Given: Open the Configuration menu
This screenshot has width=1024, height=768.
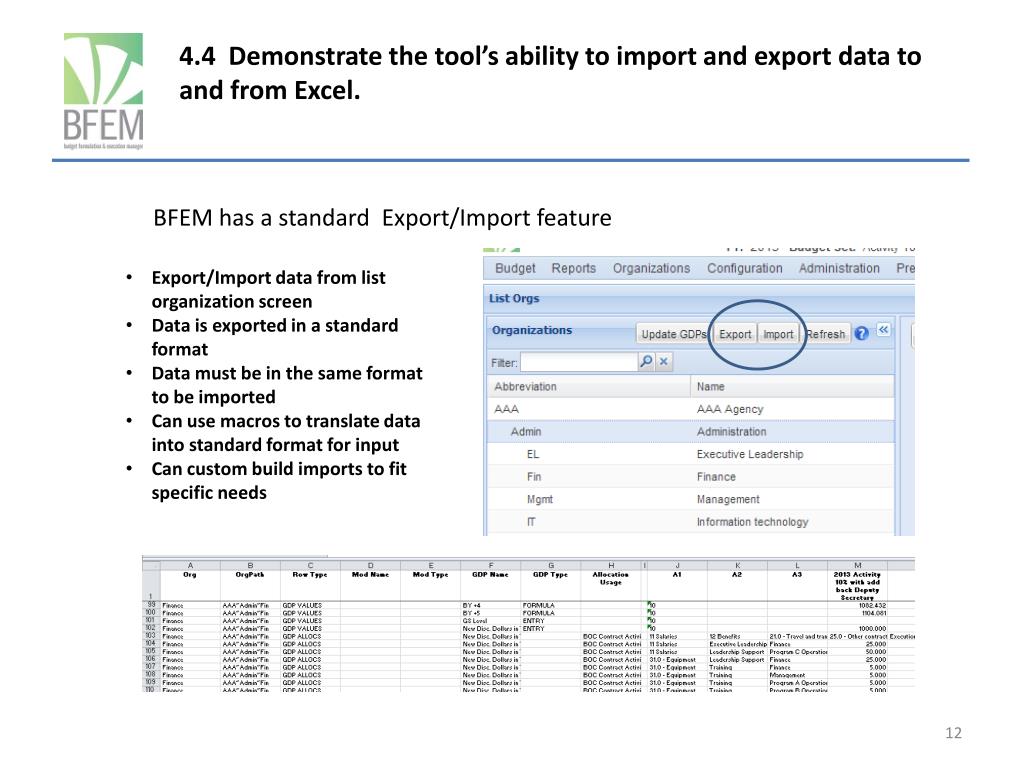Looking at the screenshot, I should coord(744,268).
